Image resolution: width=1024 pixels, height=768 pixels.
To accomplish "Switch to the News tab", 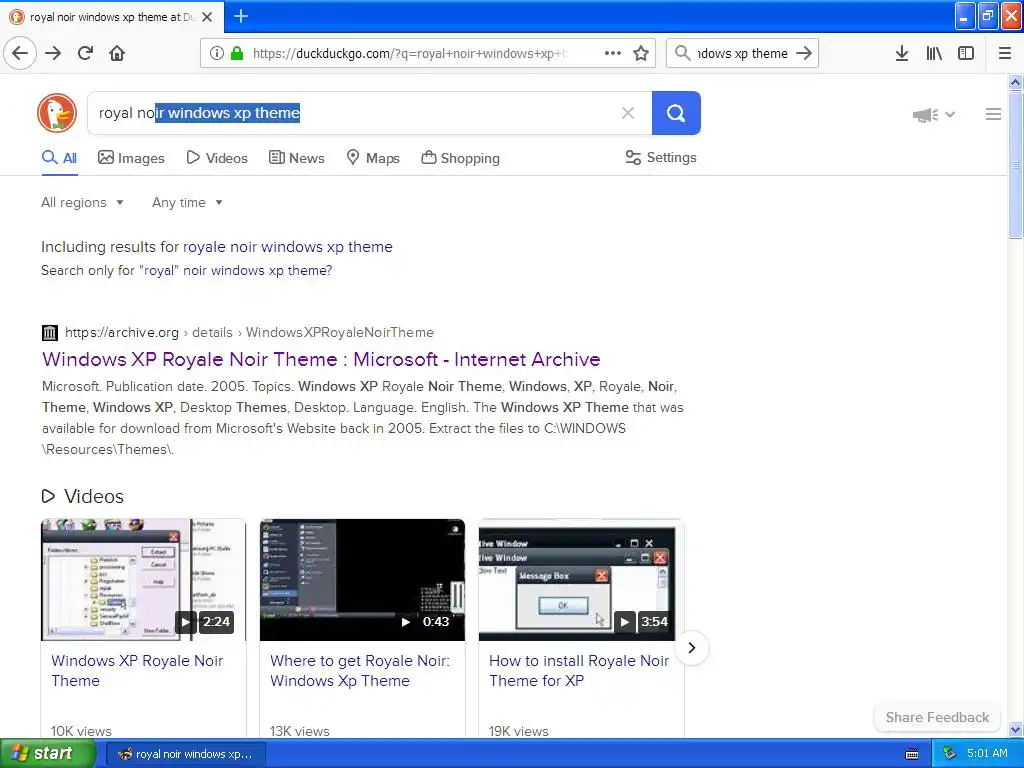I will (x=296, y=158).
